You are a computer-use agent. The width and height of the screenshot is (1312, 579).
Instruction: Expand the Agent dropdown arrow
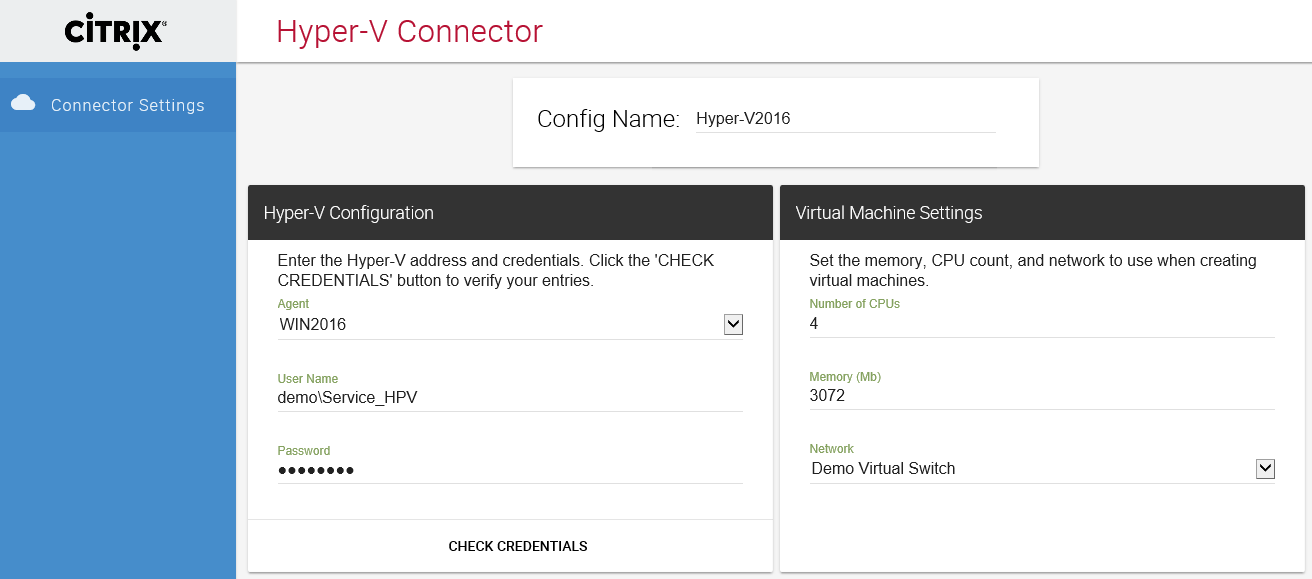click(x=733, y=324)
